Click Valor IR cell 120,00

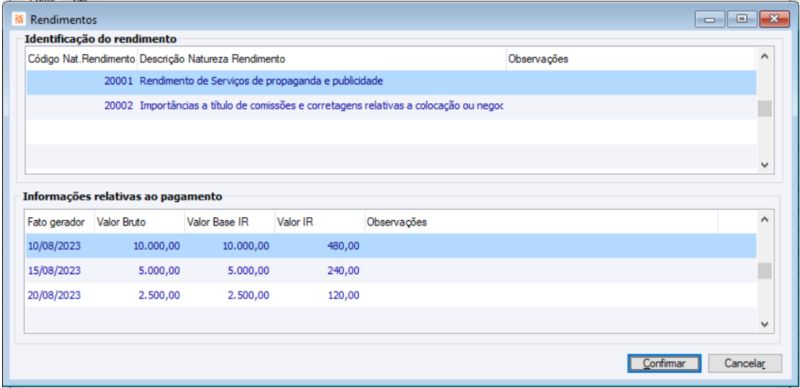[x=319, y=295]
